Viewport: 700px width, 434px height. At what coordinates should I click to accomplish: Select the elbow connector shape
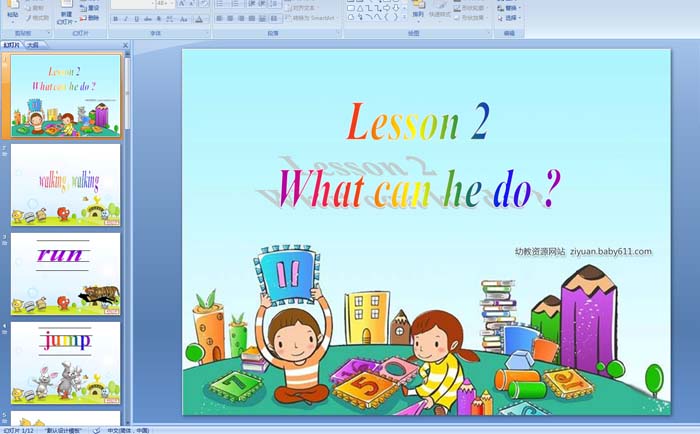click(369, 8)
